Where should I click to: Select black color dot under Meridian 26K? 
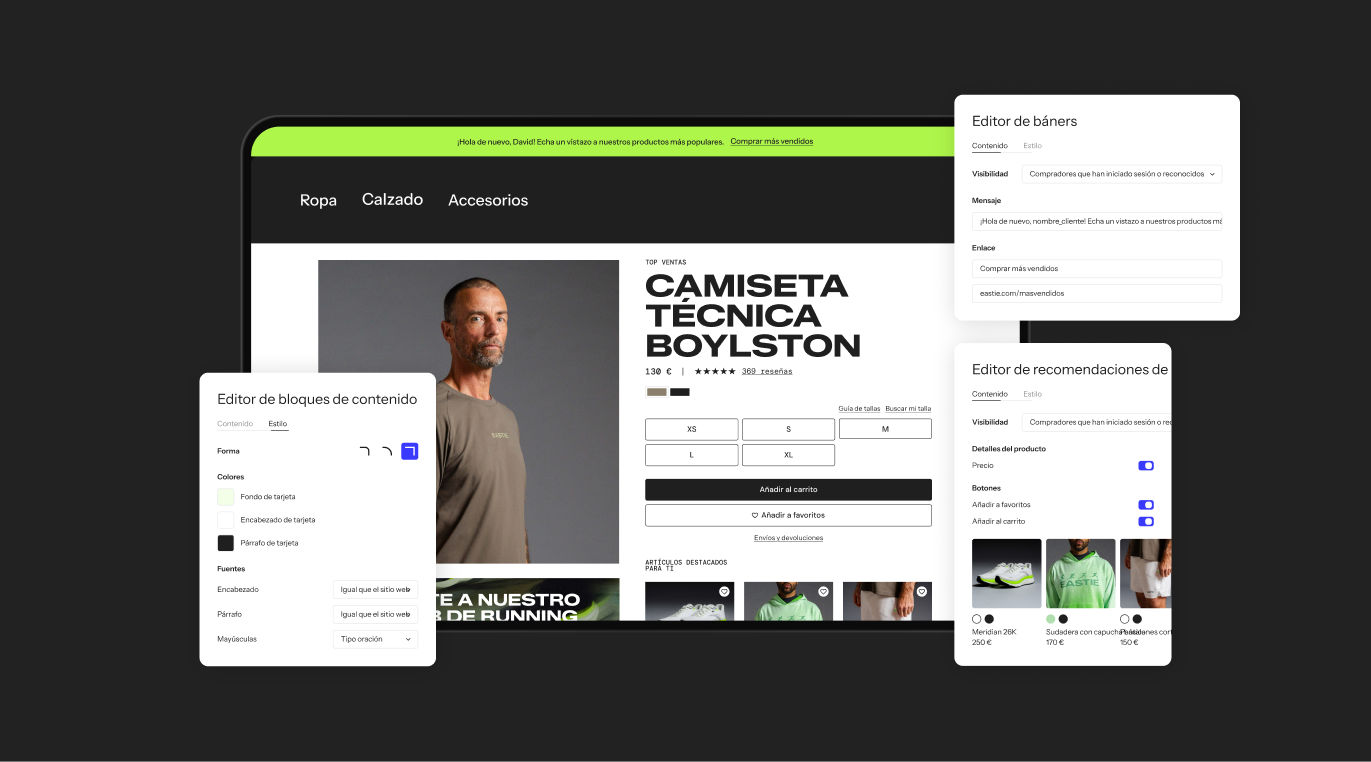click(x=989, y=619)
